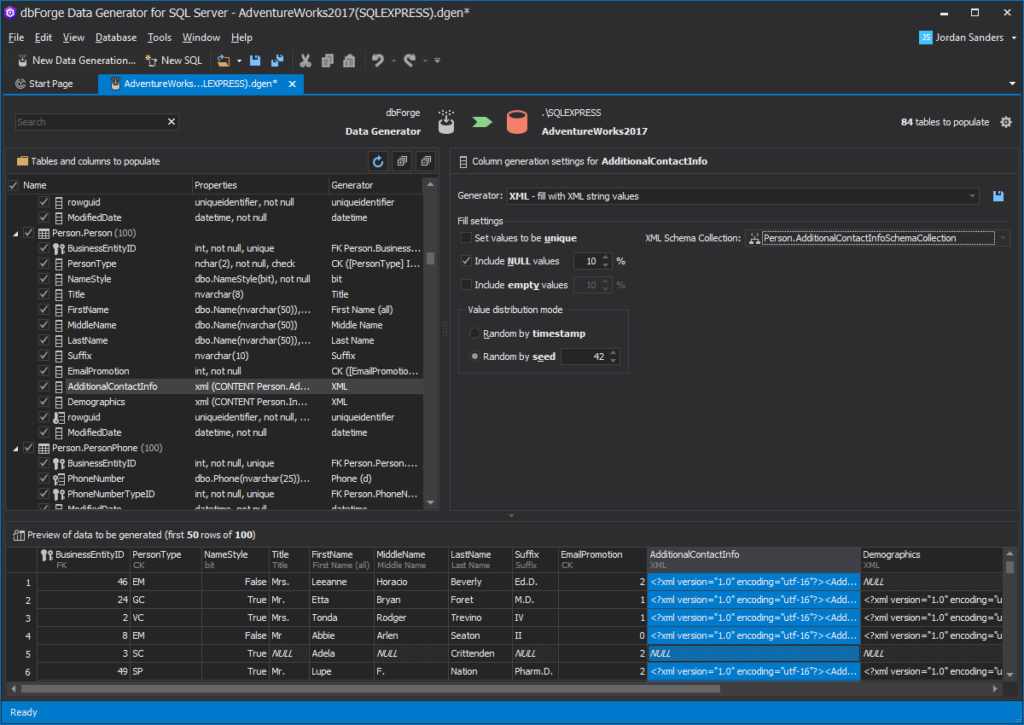Click the Open file folder icon

pyautogui.click(x=223, y=61)
